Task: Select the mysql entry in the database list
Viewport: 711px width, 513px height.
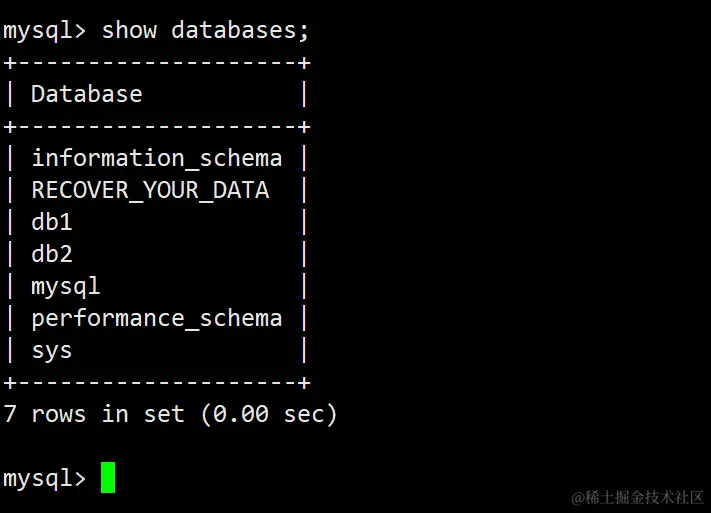Action: tap(66, 286)
